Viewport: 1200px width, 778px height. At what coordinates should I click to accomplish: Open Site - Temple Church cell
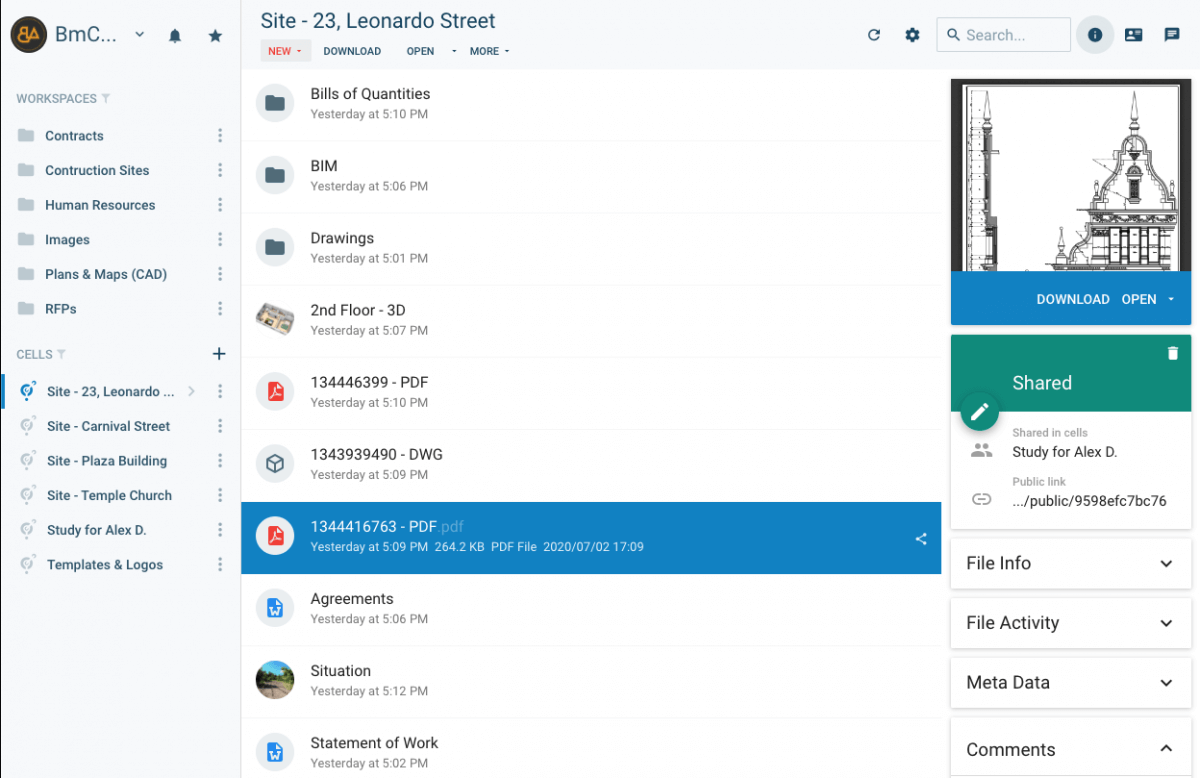tap(109, 496)
